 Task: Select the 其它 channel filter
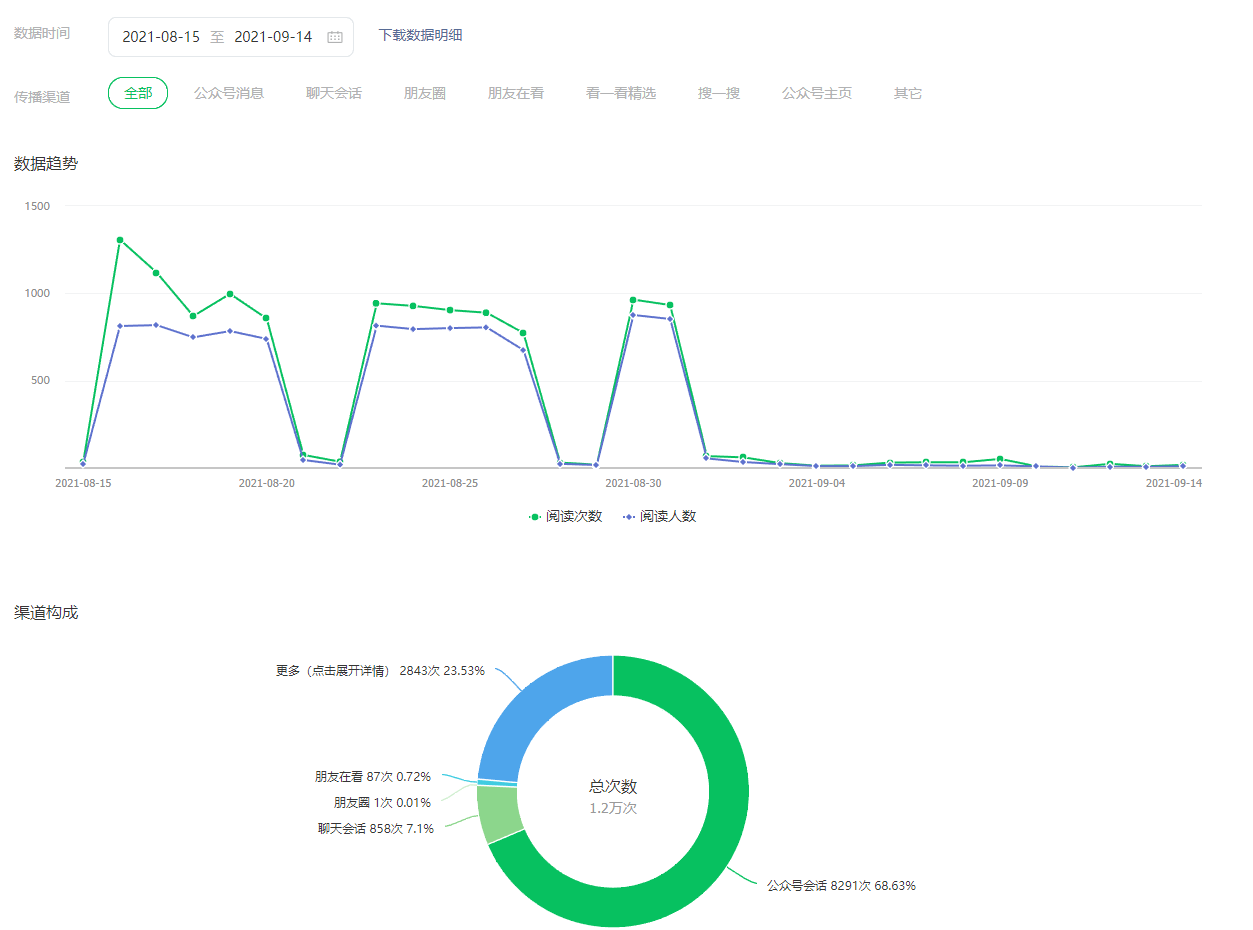click(908, 93)
